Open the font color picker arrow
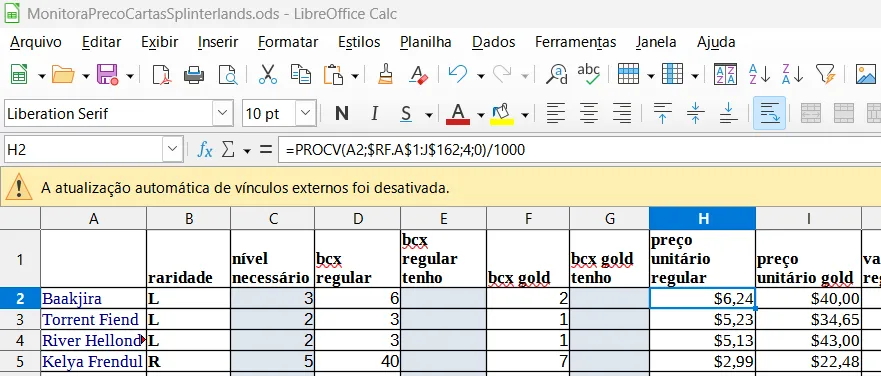Viewport: 881px width, 376px height. click(x=480, y=115)
